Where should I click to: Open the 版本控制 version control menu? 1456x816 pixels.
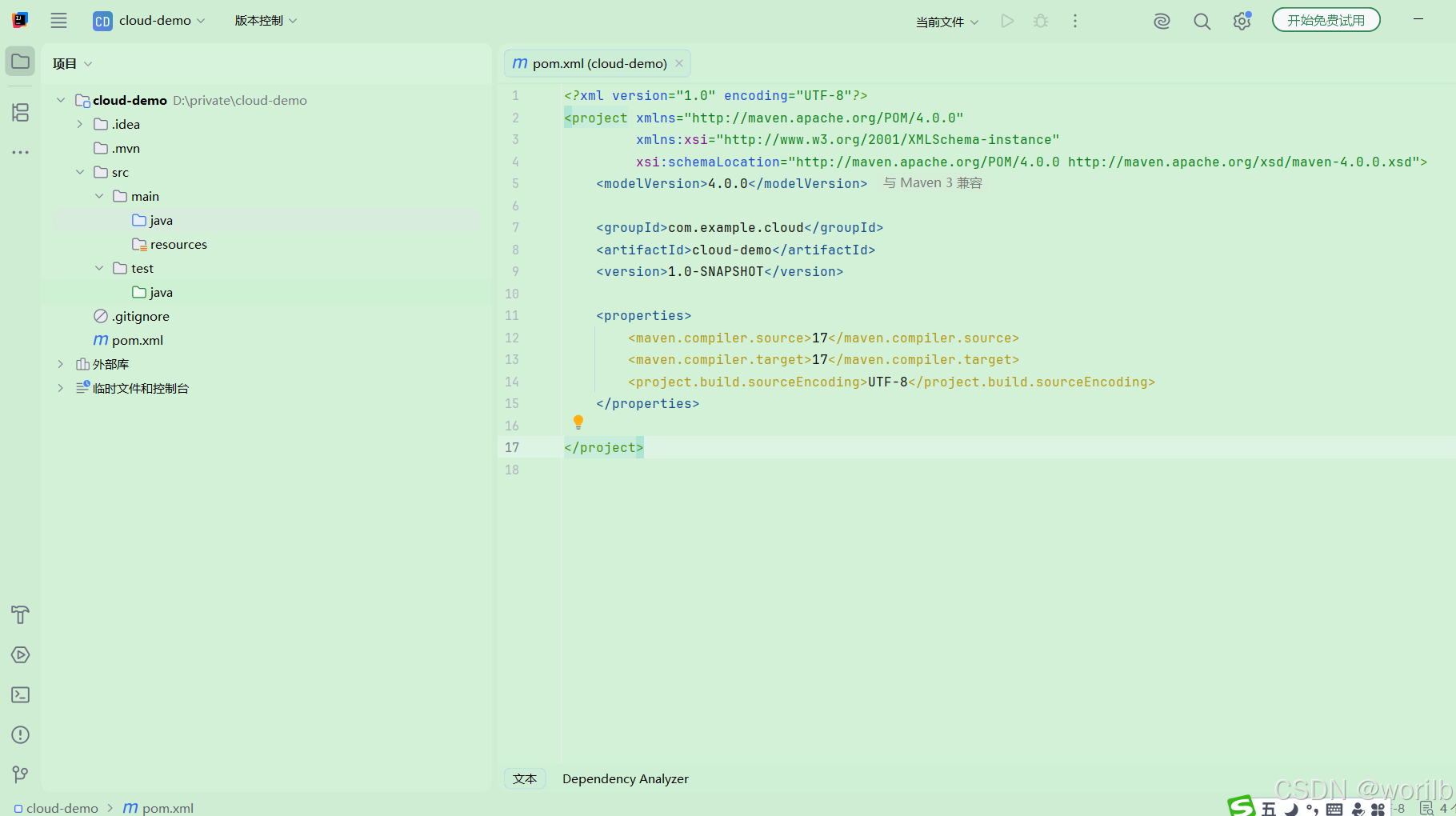[x=266, y=21]
